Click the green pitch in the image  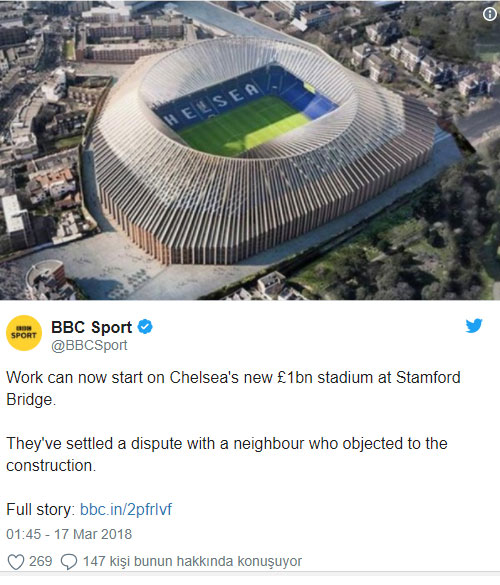[x=243, y=125]
